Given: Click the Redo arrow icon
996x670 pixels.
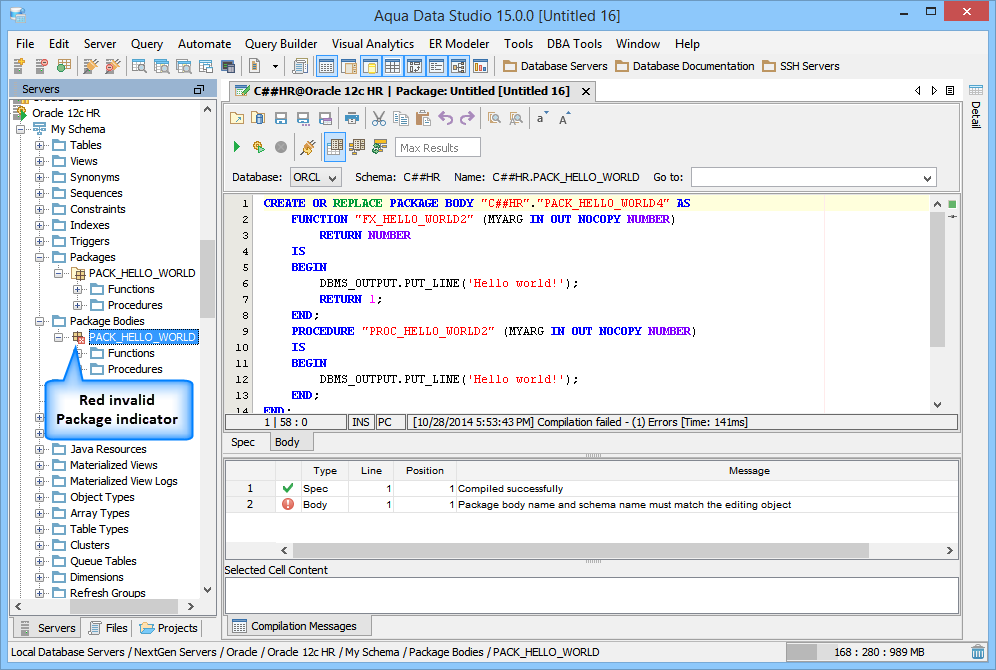Looking at the screenshot, I should pyautogui.click(x=467, y=118).
